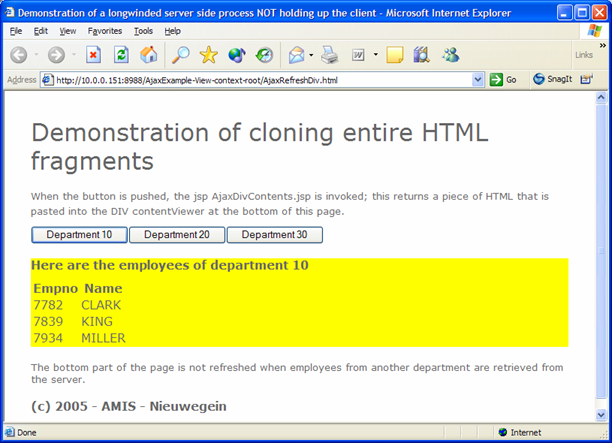The image size is (612, 443).
Task: Click the History toolbar icon
Action: click(265, 55)
